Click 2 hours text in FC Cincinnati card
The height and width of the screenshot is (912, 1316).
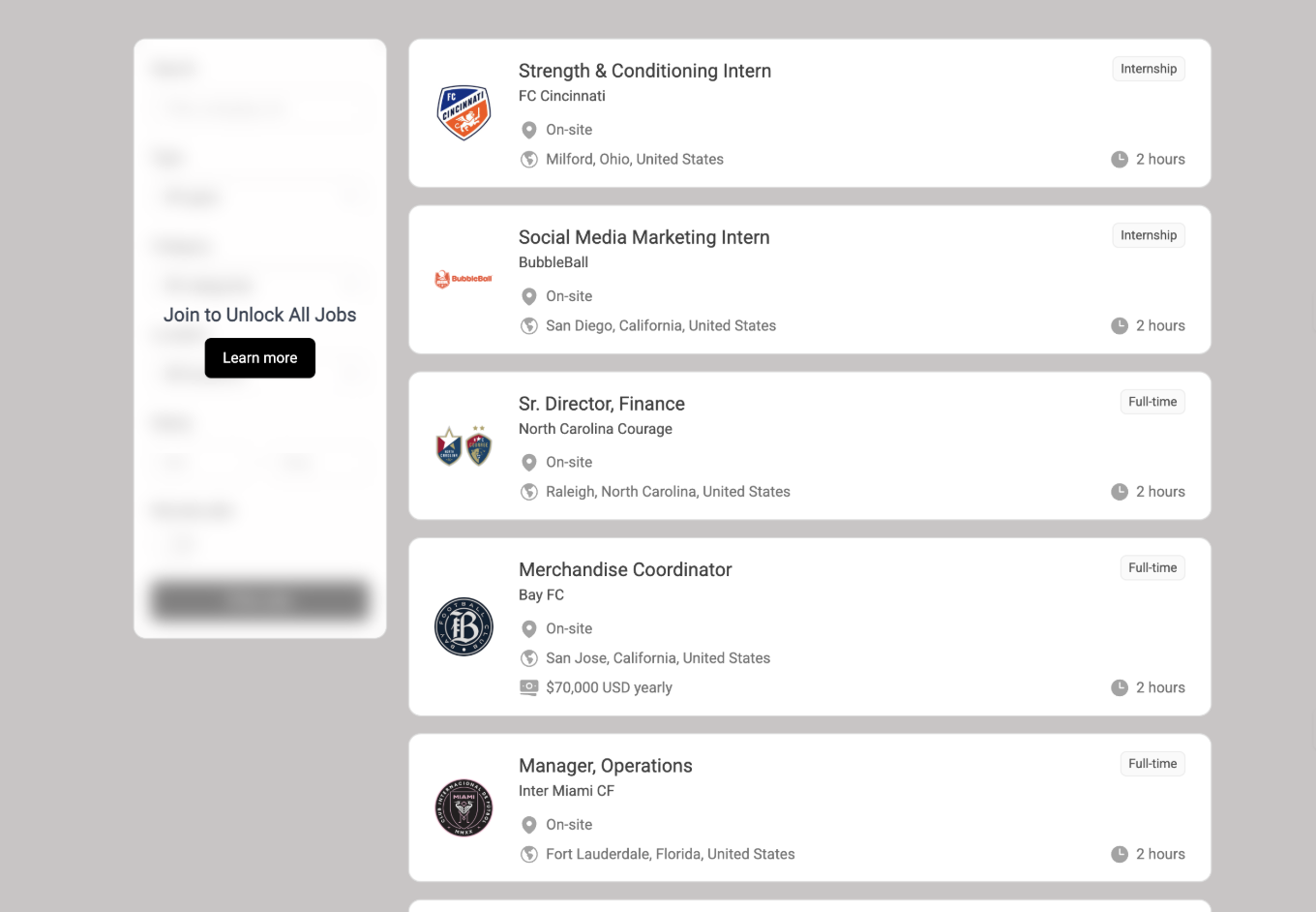(x=1160, y=160)
